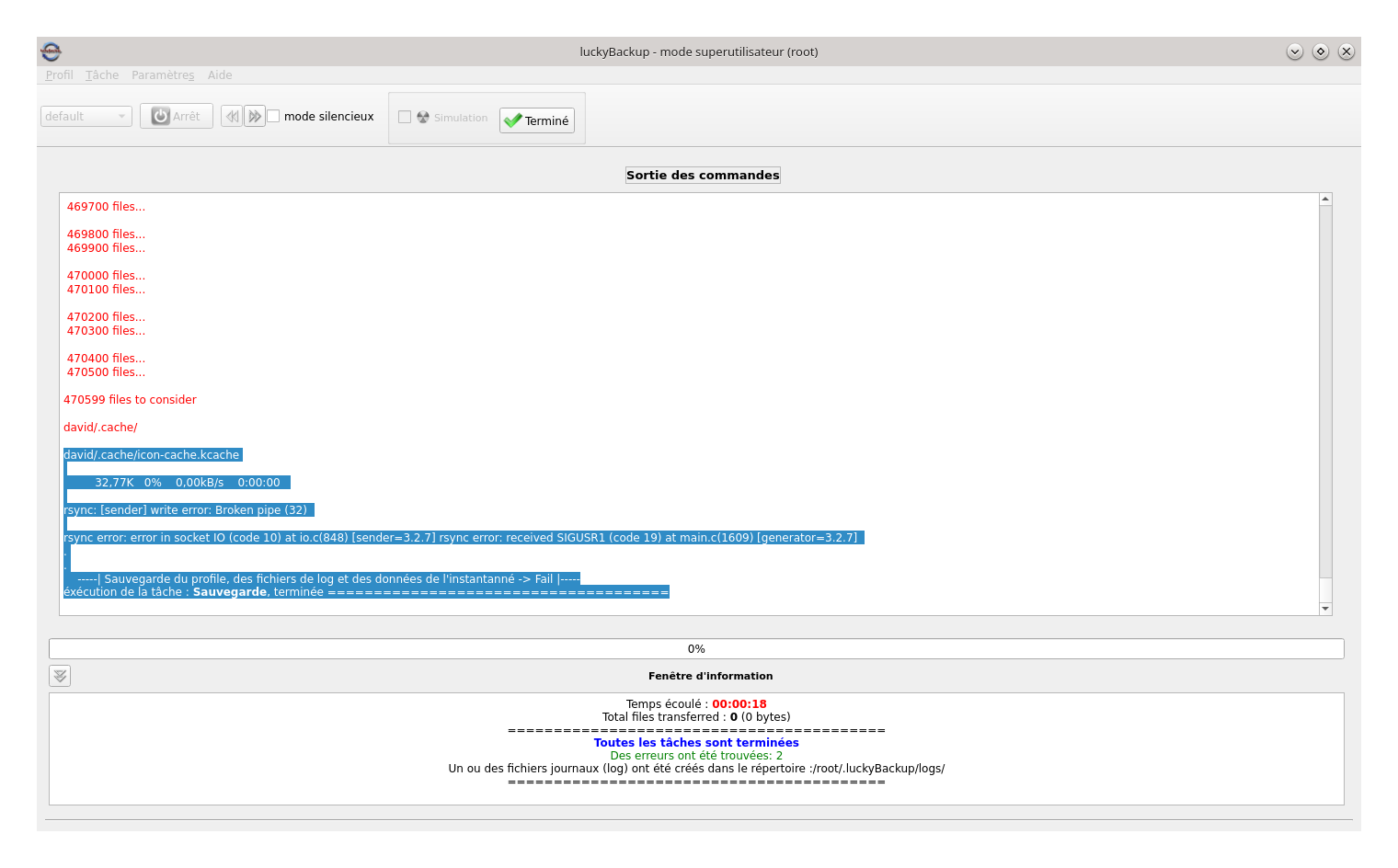1398x868 pixels.
Task: Click the '469700 files...' line
Action: [106, 207]
